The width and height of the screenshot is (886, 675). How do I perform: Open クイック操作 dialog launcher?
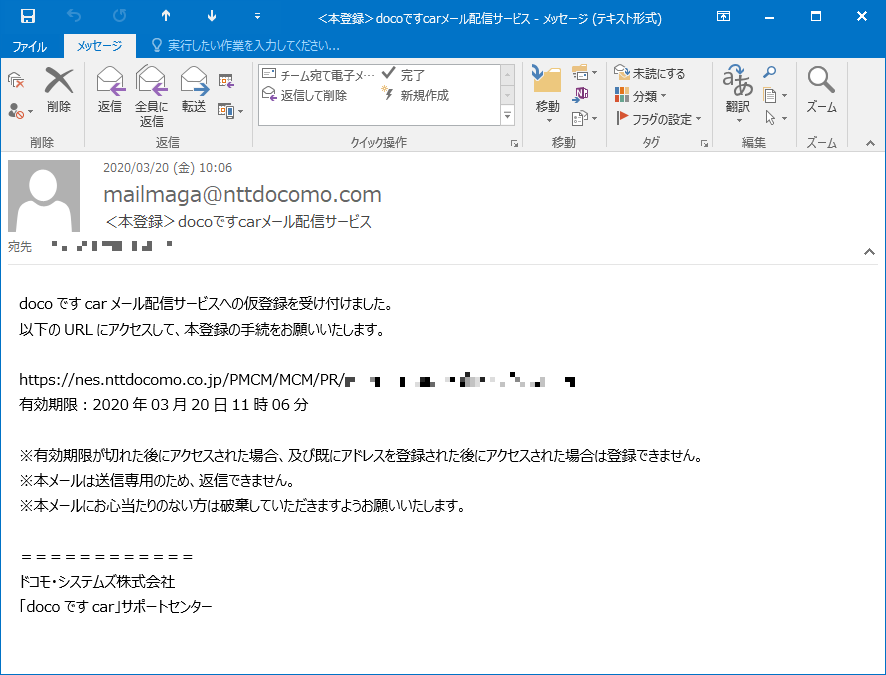pos(514,143)
